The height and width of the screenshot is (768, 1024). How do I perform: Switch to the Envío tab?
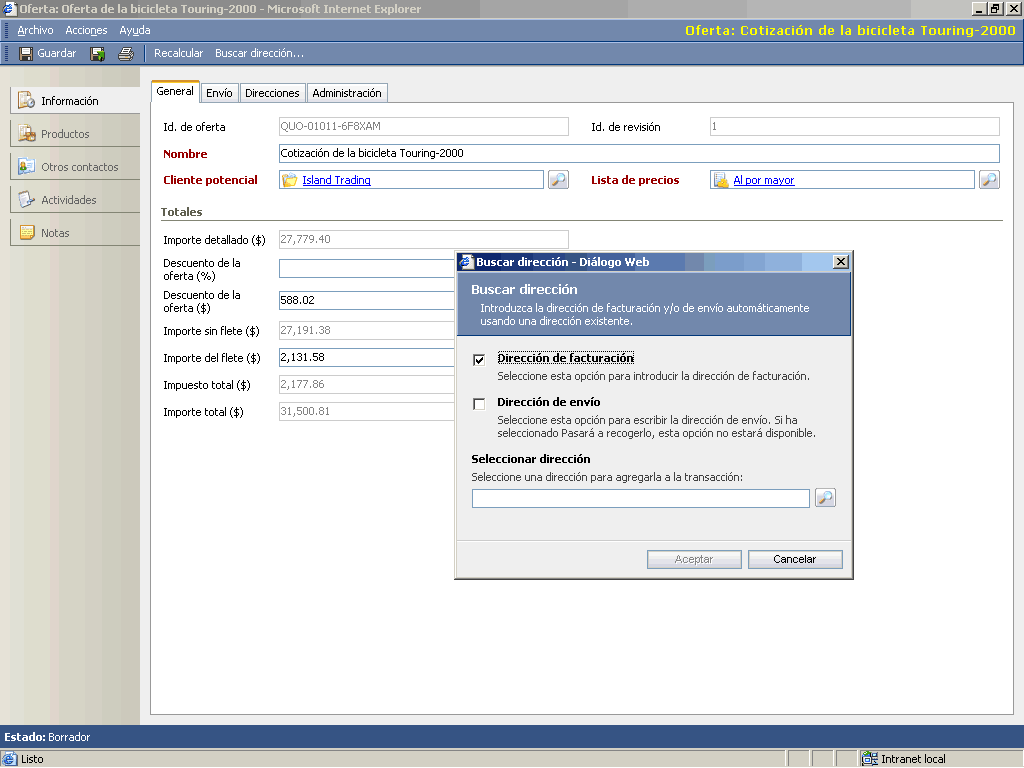[219, 93]
